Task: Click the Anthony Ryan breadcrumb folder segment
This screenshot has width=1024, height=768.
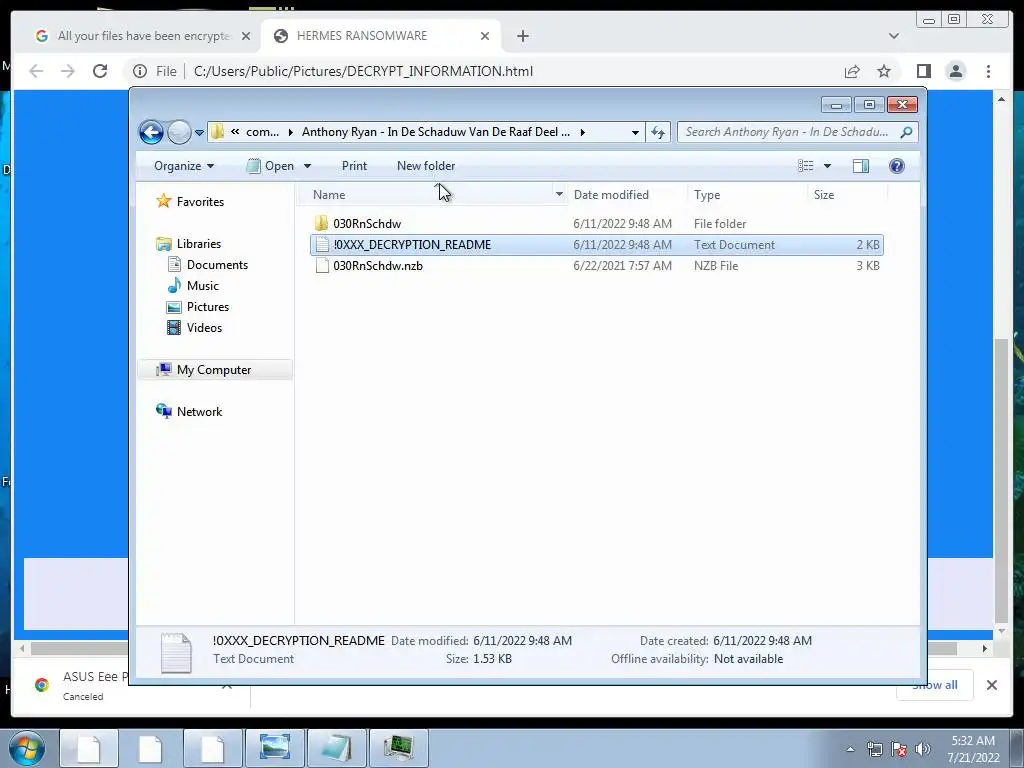Action: 436,132
